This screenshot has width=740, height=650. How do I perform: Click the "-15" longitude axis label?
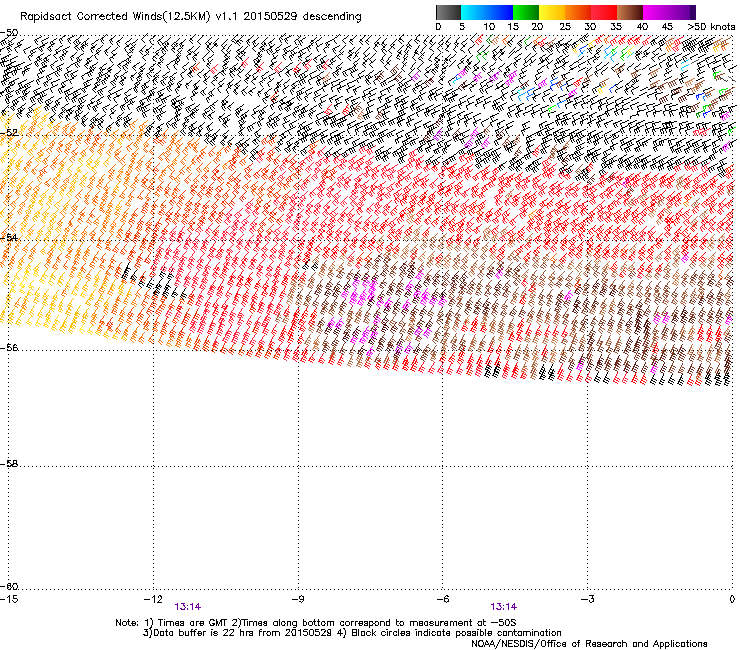pos(9,599)
